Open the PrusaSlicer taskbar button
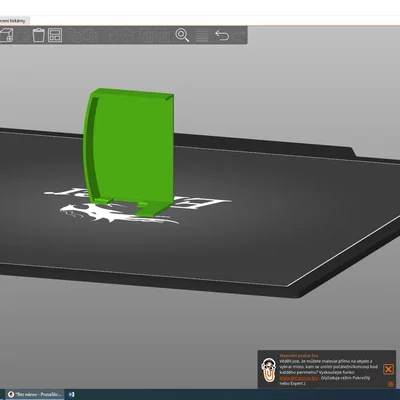This screenshot has height=400, width=400. click(35, 394)
